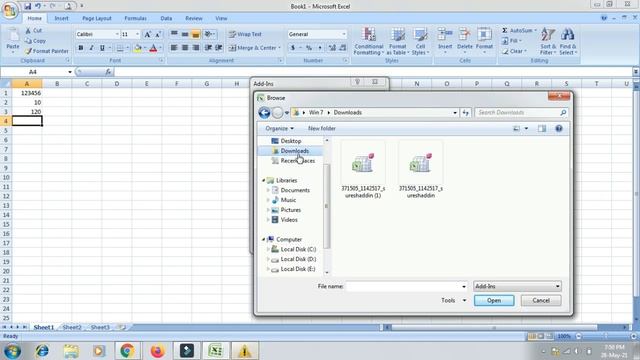Open Sort & Filter menu

(x=548, y=41)
